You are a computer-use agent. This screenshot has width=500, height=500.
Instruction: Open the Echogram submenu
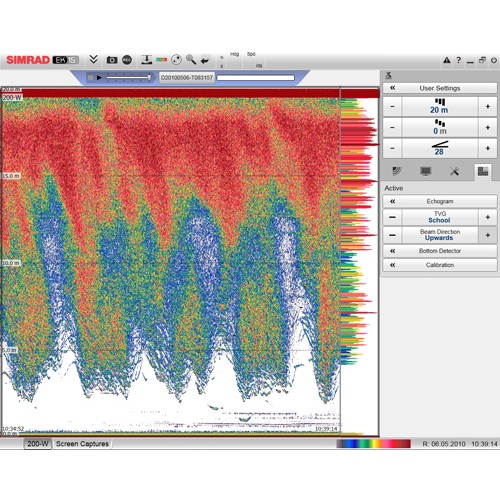tap(440, 201)
